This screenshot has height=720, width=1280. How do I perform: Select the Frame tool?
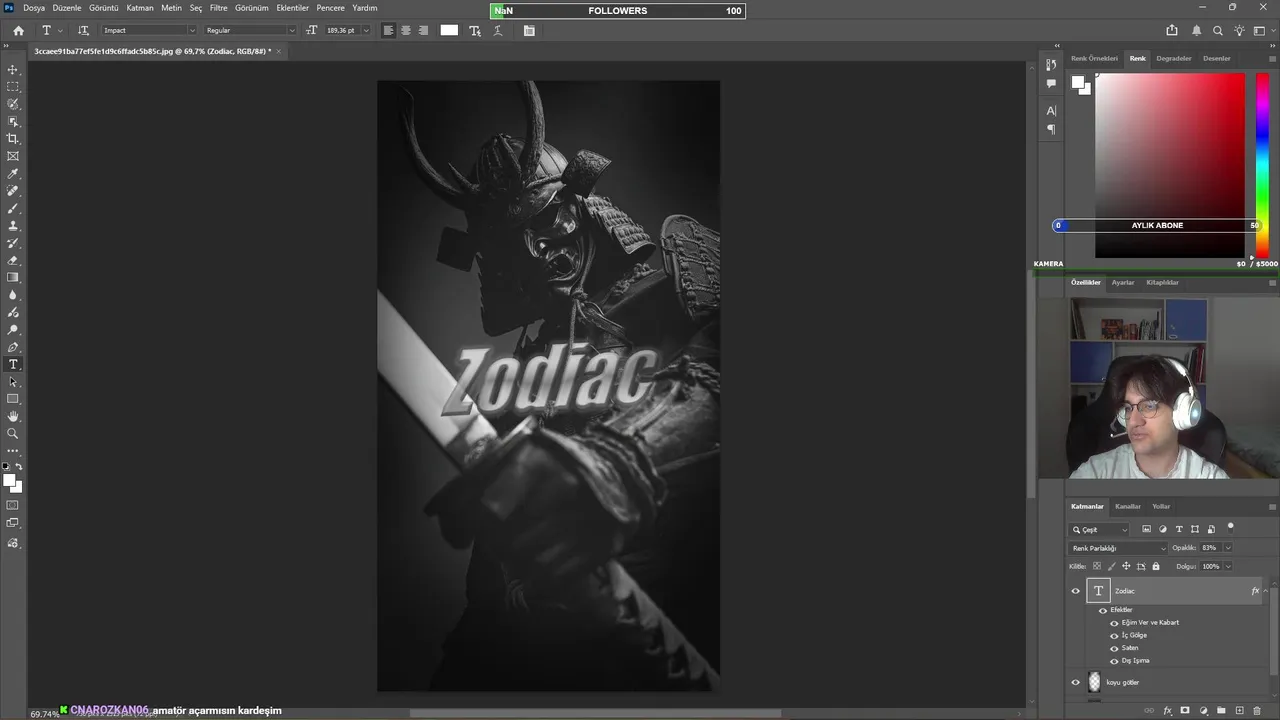click(13, 156)
